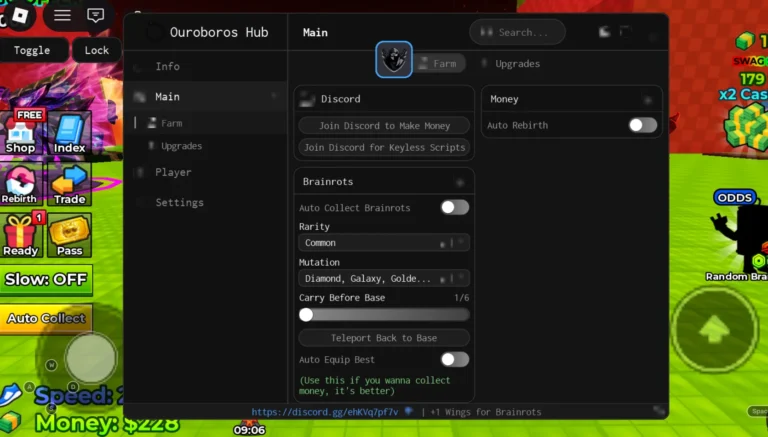The image size is (768, 437).
Task: Click Join Discord to Make Money
Action: tap(384, 126)
